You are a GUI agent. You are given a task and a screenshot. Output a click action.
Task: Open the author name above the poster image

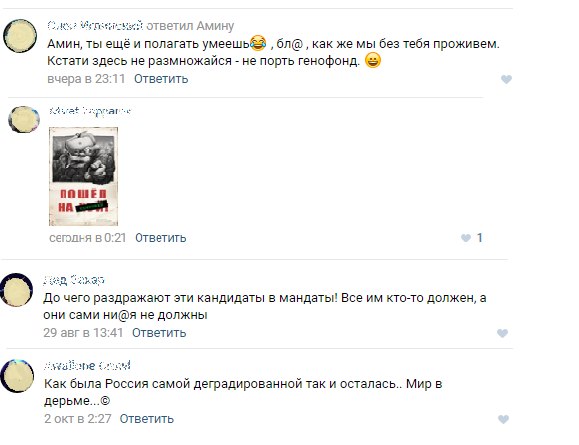click(x=90, y=110)
